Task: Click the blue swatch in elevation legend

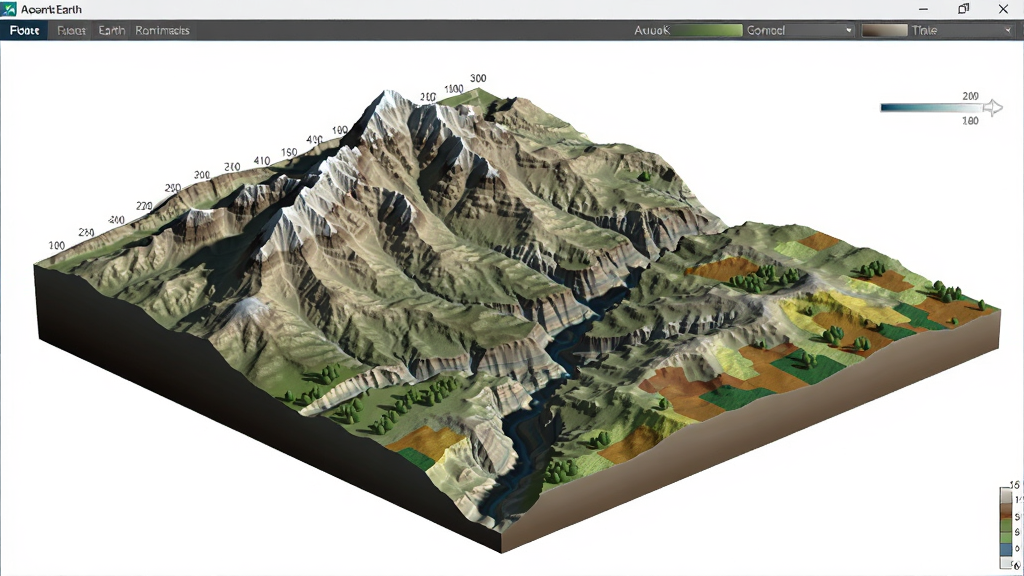Action: click(x=1006, y=549)
